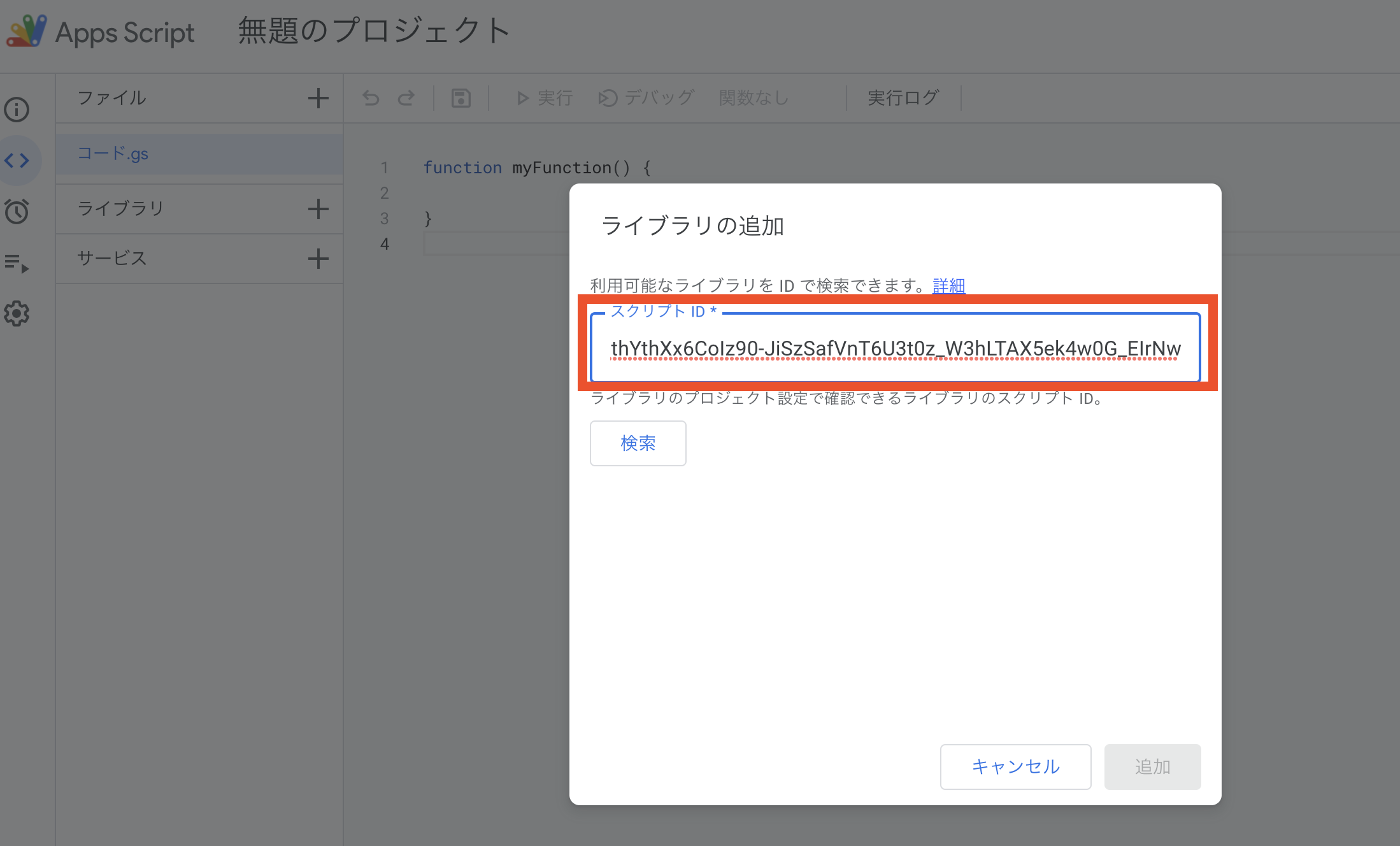Open the Overview panel in the sidebar
The height and width of the screenshot is (846, 1400).
click(x=17, y=109)
